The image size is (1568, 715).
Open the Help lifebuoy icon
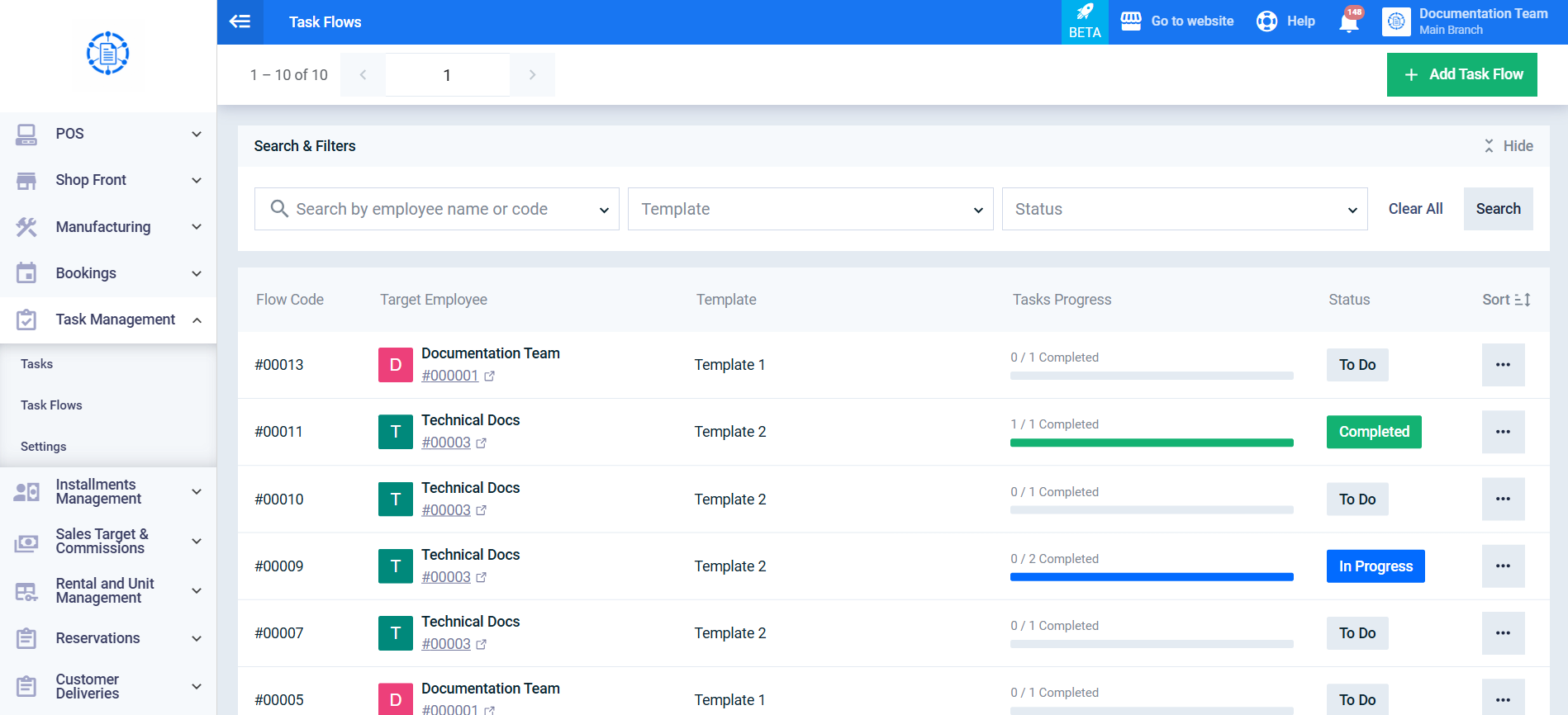[1266, 21]
